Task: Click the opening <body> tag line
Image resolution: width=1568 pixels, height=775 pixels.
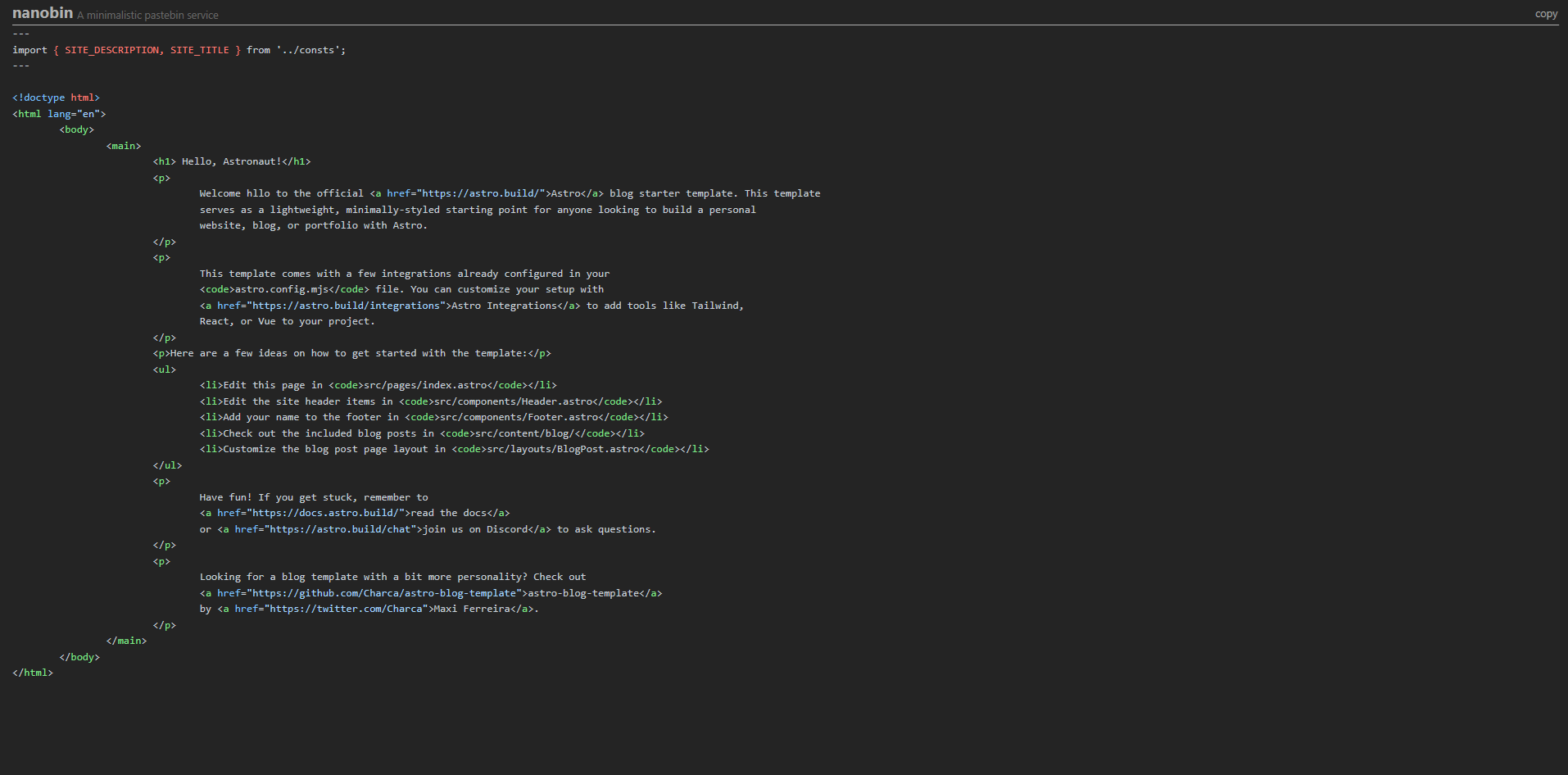Action: [77, 129]
